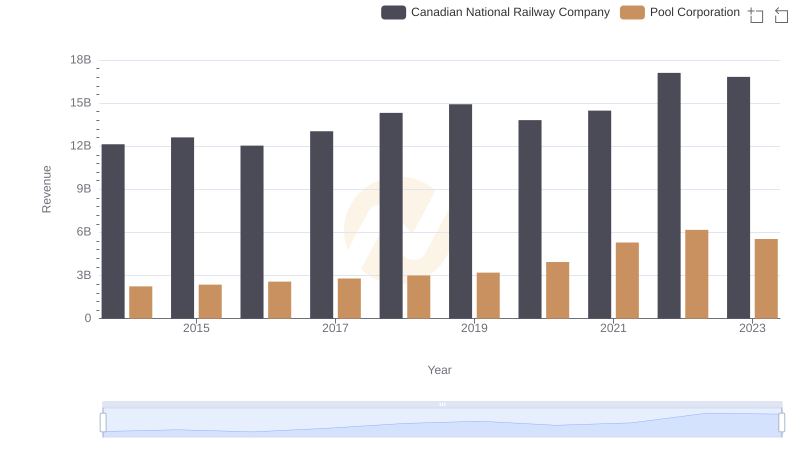Click the 2015 x-axis label
800x461 pixels.
click(x=196, y=328)
